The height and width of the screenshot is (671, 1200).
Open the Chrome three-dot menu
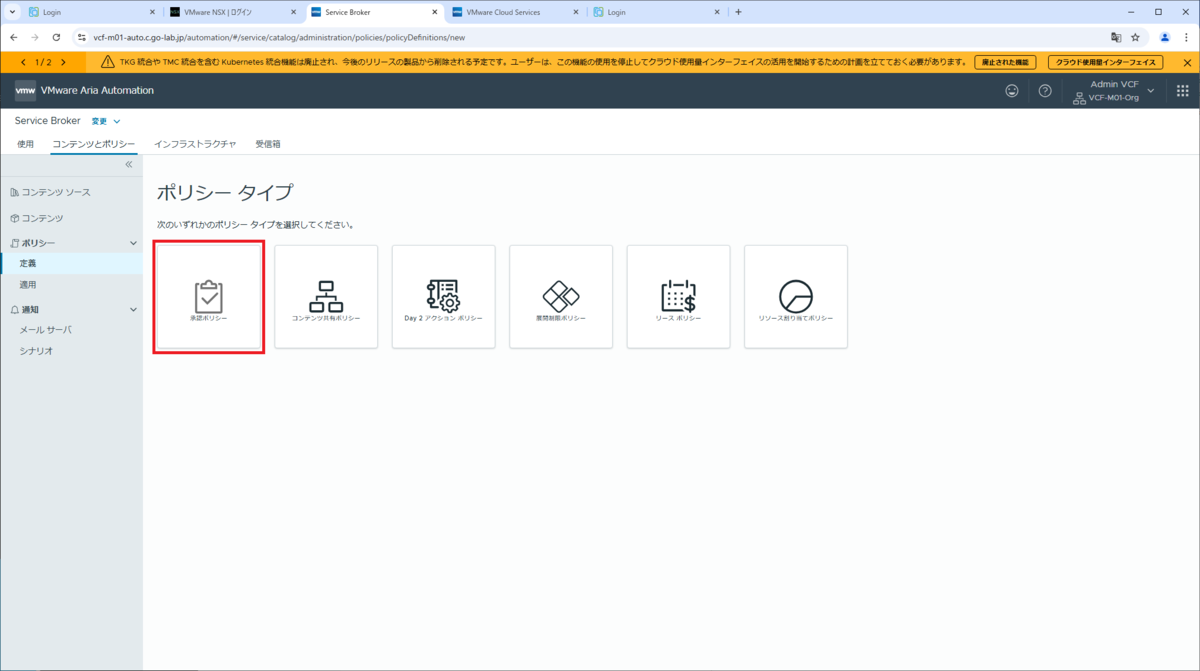pyautogui.click(x=1186, y=37)
